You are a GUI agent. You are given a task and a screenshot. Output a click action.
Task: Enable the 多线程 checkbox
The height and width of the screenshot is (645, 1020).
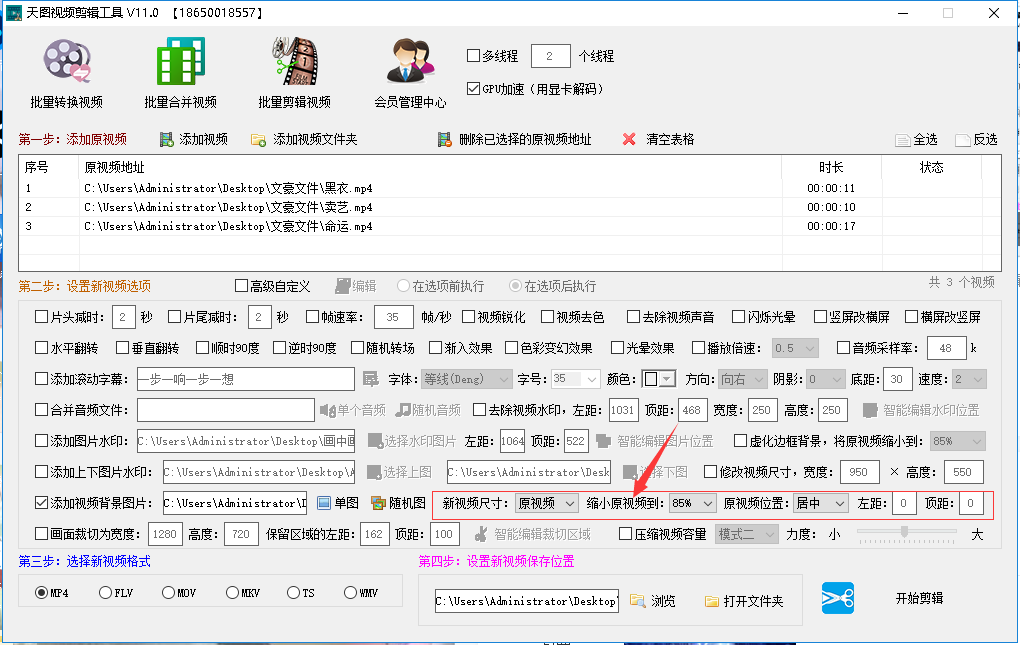coord(474,56)
